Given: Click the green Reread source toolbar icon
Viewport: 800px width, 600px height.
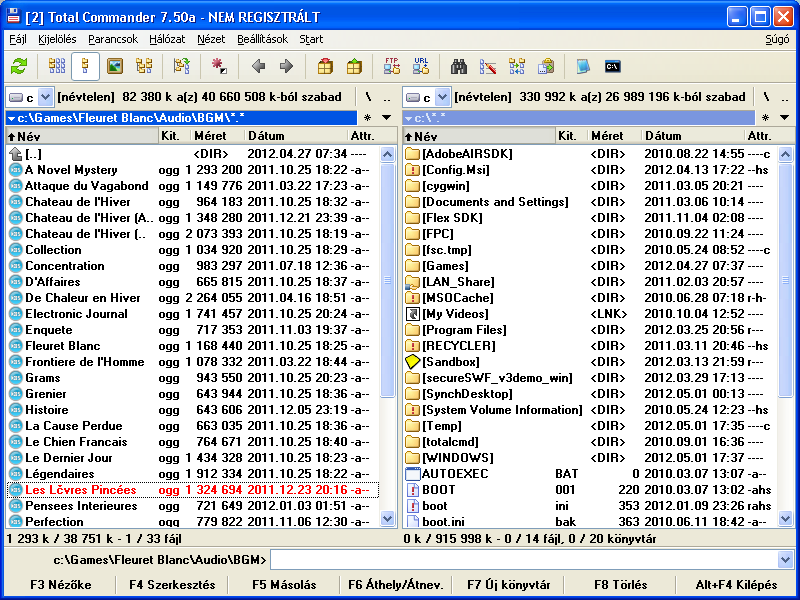Looking at the screenshot, I should click(x=19, y=66).
